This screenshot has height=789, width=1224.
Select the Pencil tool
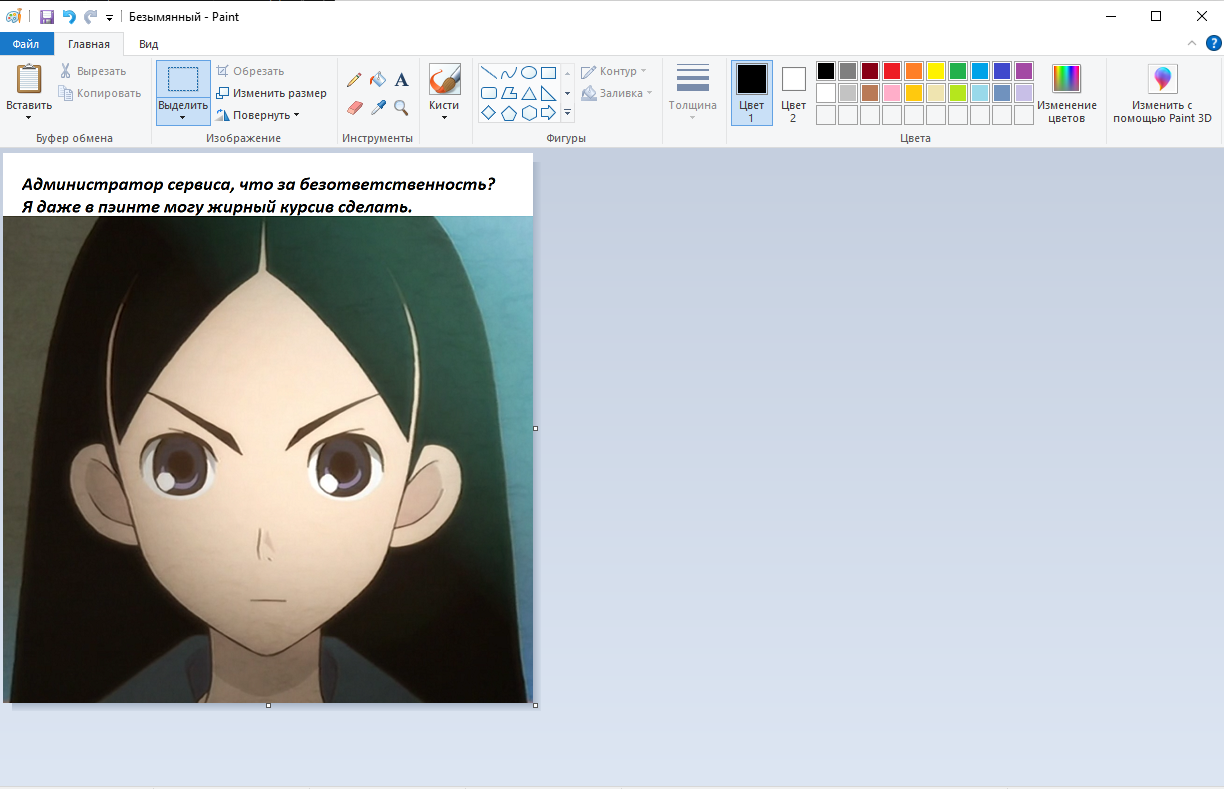355,80
